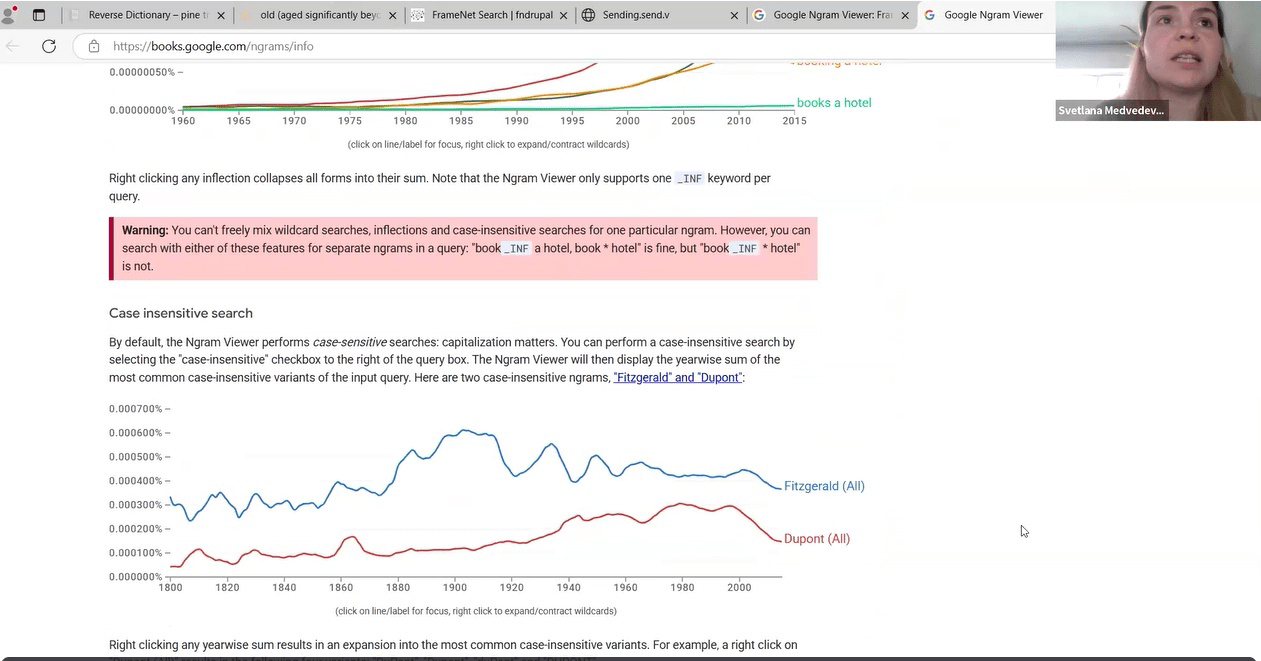
Task: Switch to the Sending.send.v tab
Action: pyautogui.click(x=661, y=15)
